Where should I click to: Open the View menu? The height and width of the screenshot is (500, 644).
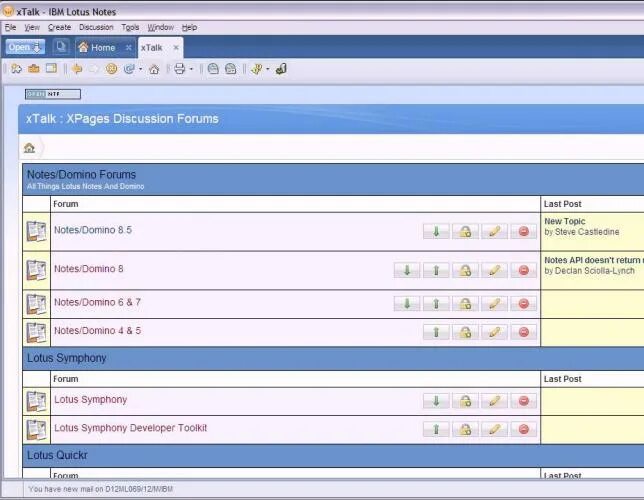coord(32,28)
